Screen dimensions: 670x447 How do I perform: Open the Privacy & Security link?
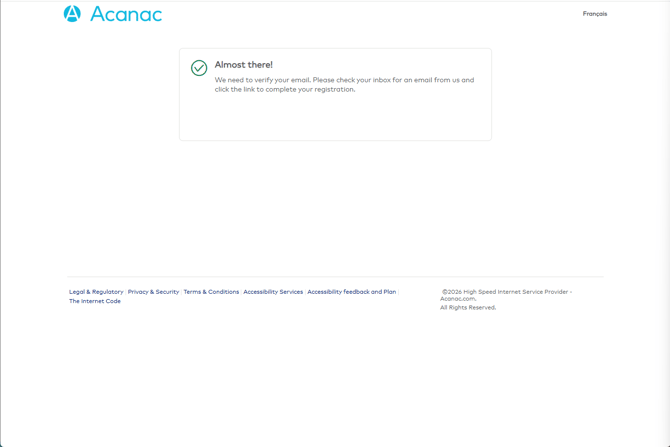pos(153,292)
